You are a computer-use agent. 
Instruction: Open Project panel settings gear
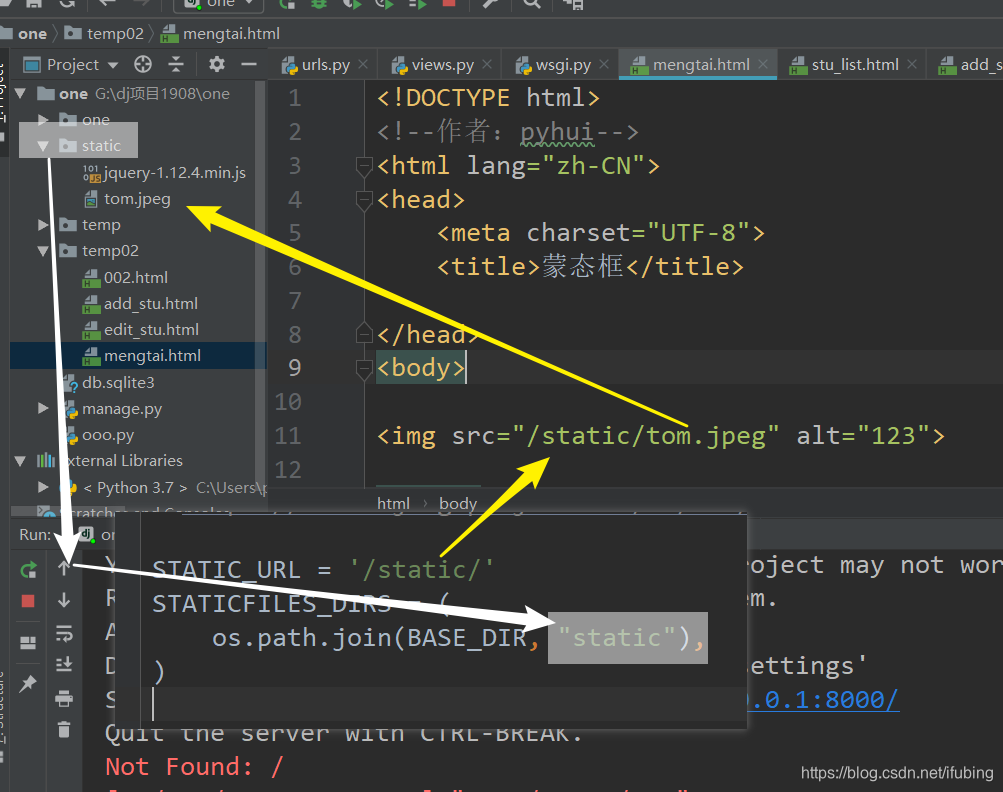coord(217,65)
